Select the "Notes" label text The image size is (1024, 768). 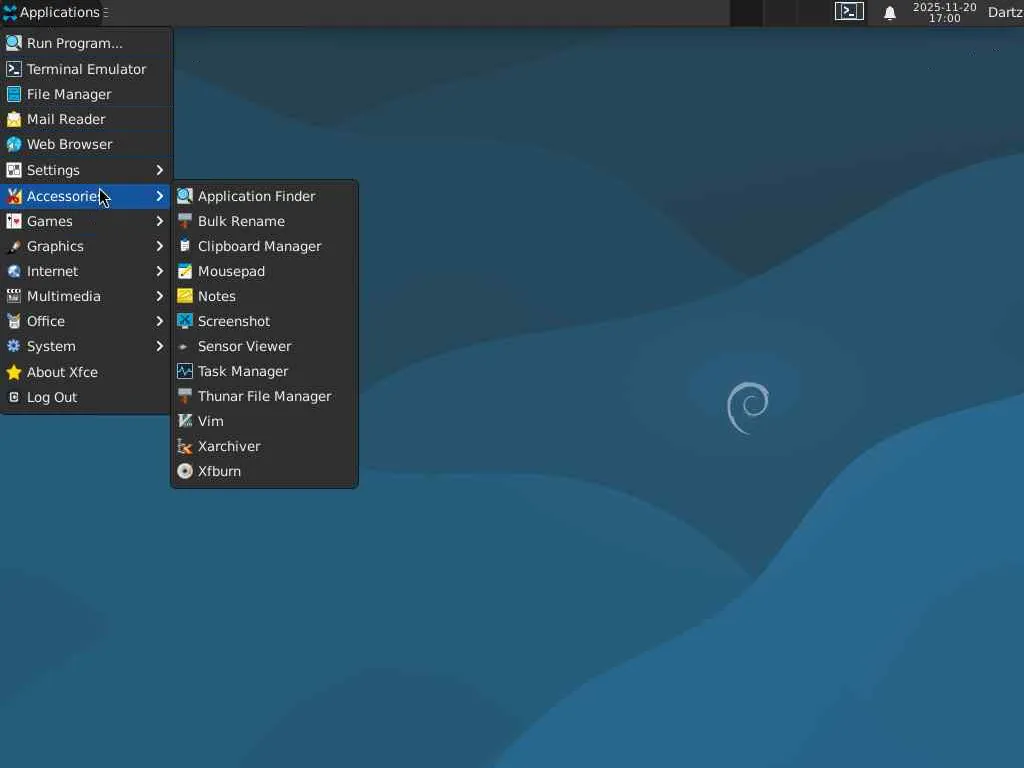point(217,296)
